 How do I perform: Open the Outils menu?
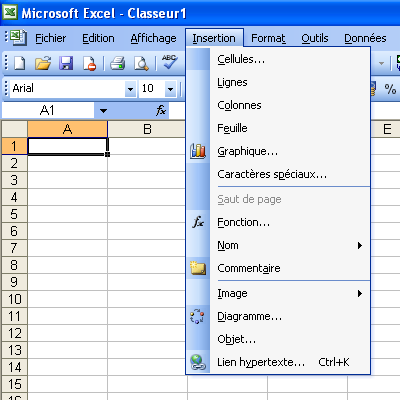click(315, 38)
